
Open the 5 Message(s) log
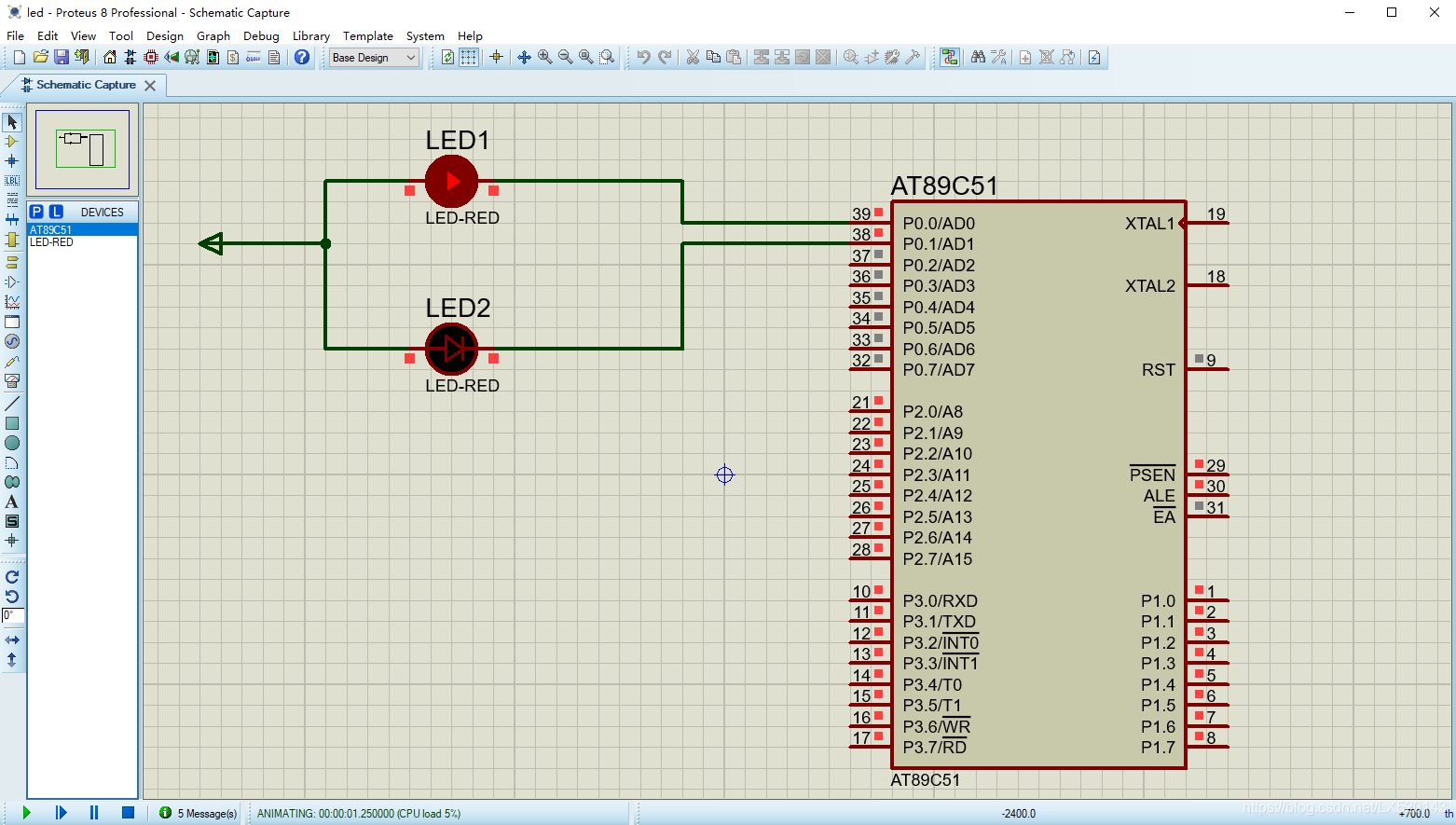coord(199,813)
